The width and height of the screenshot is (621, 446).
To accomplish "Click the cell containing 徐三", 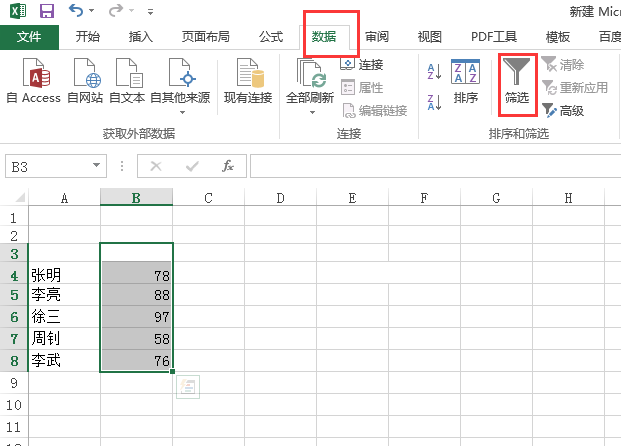I will click(x=64, y=316).
